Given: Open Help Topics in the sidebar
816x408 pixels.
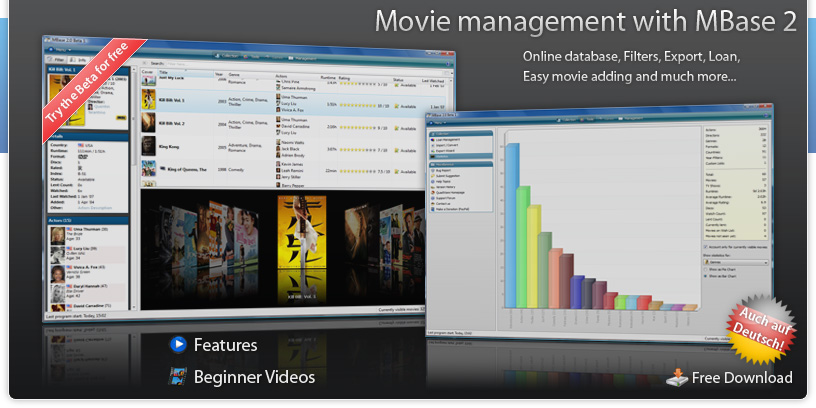Looking at the screenshot, I should point(442,181).
